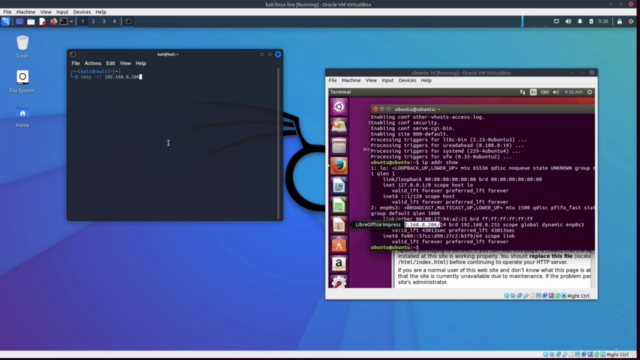Open File menu in the Kali terminal window
The image size is (640, 360).
pos(76,63)
